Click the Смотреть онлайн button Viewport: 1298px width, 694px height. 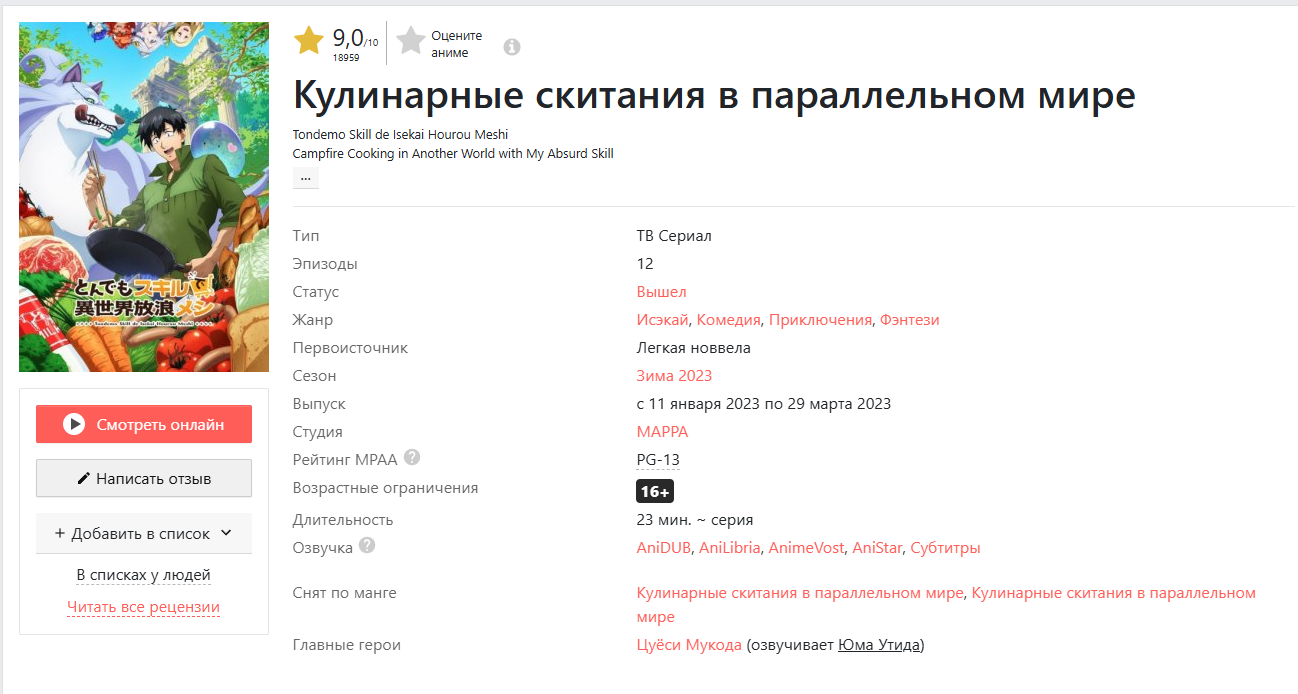click(144, 424)
